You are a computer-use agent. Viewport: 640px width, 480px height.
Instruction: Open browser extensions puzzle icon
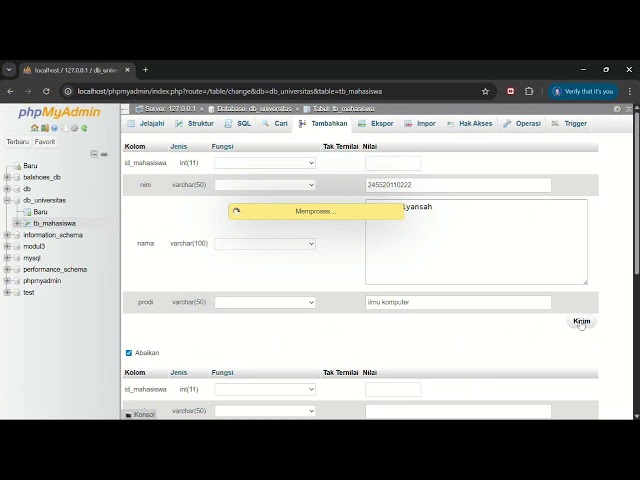(x=529, y=91)
